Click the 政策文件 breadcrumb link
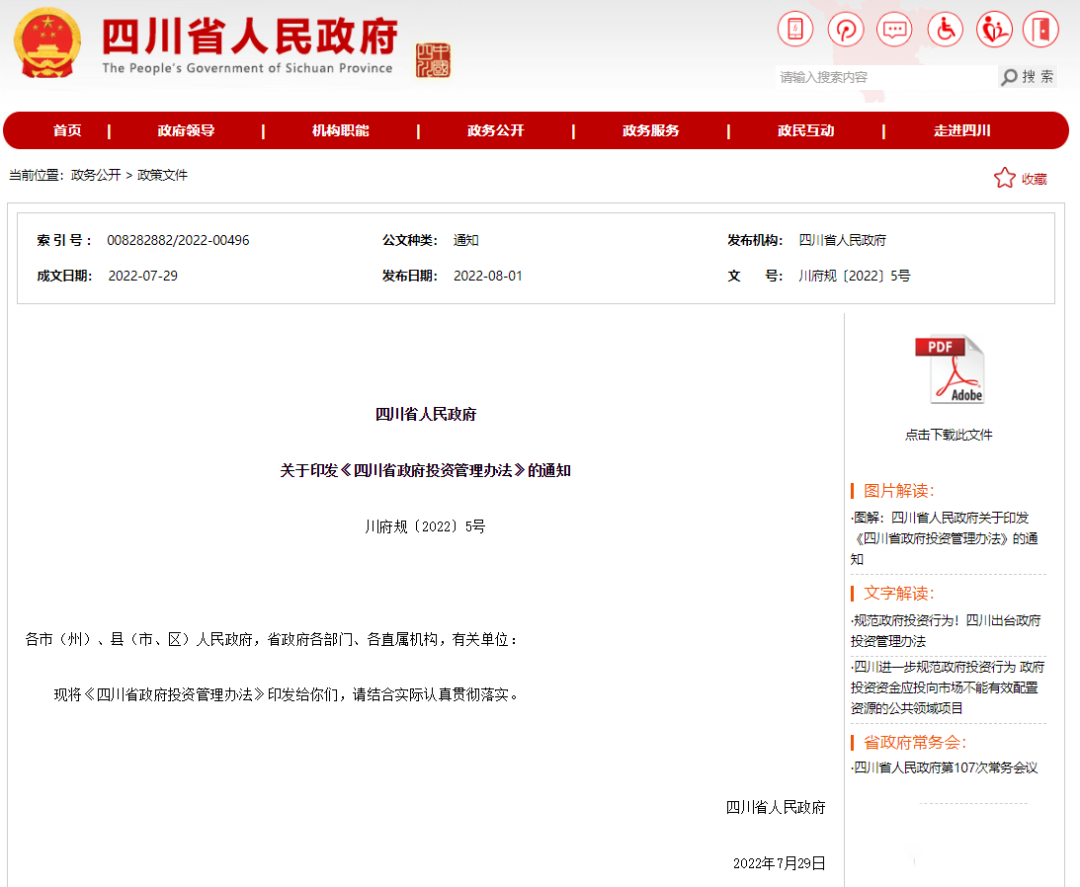This screenshot has width=1080, height=887. pos(163,175)
